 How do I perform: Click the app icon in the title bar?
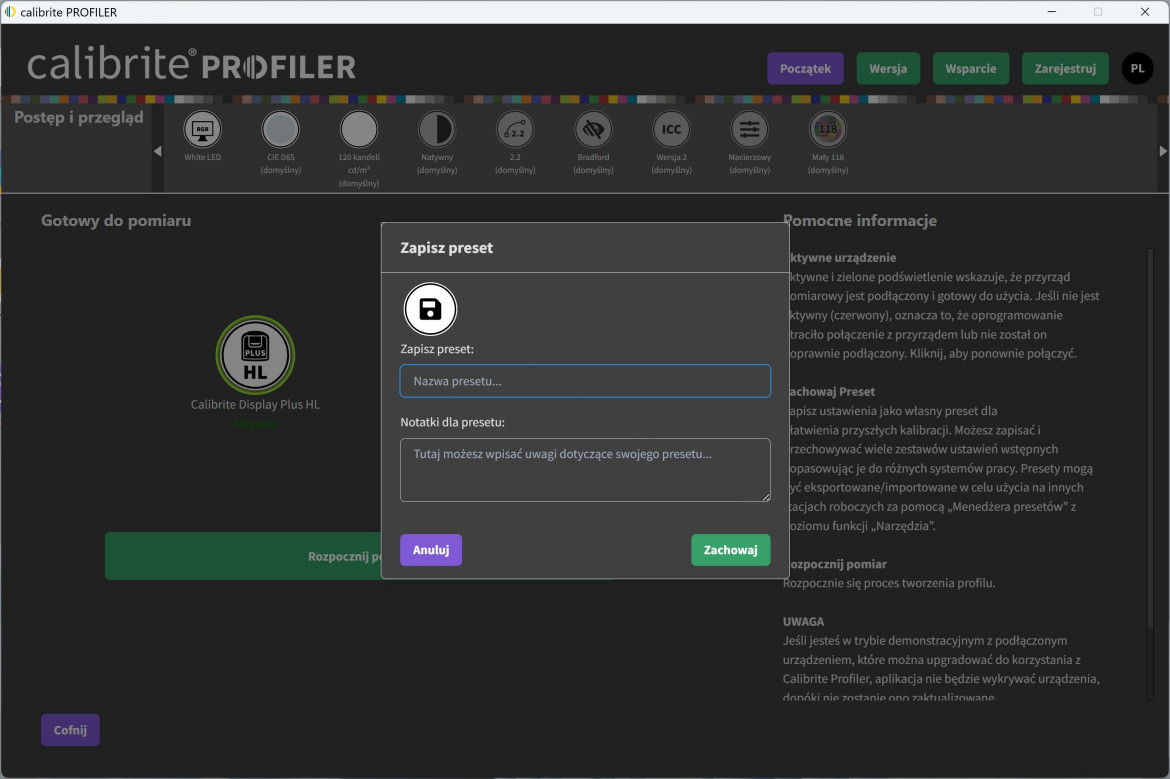point(10,12)
